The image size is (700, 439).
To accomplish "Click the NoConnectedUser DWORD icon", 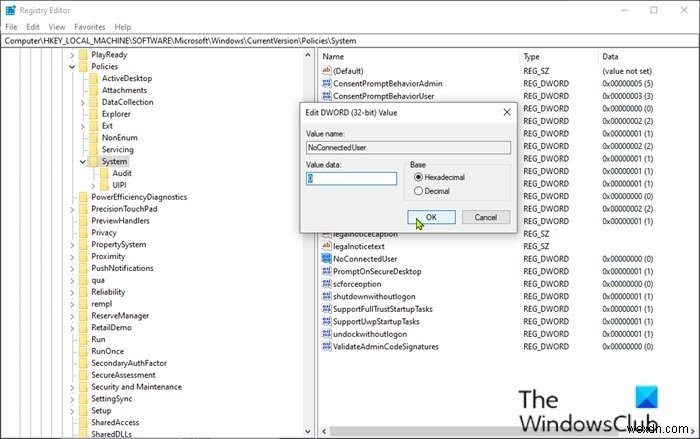I will 326,259.
